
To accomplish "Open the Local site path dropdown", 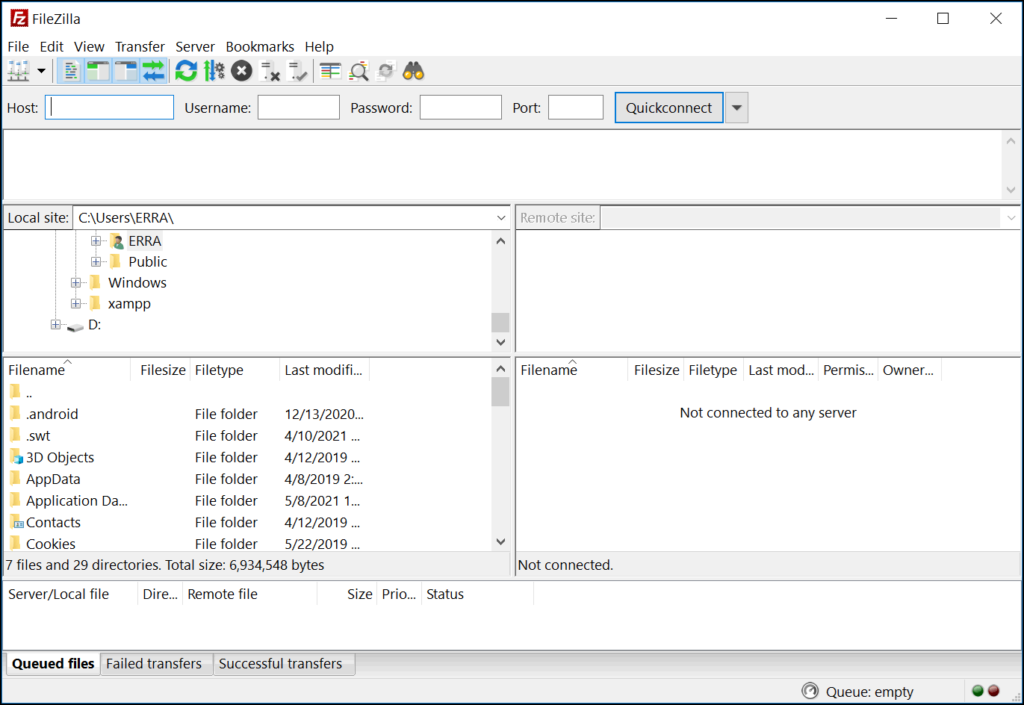I will pos(501,218).
